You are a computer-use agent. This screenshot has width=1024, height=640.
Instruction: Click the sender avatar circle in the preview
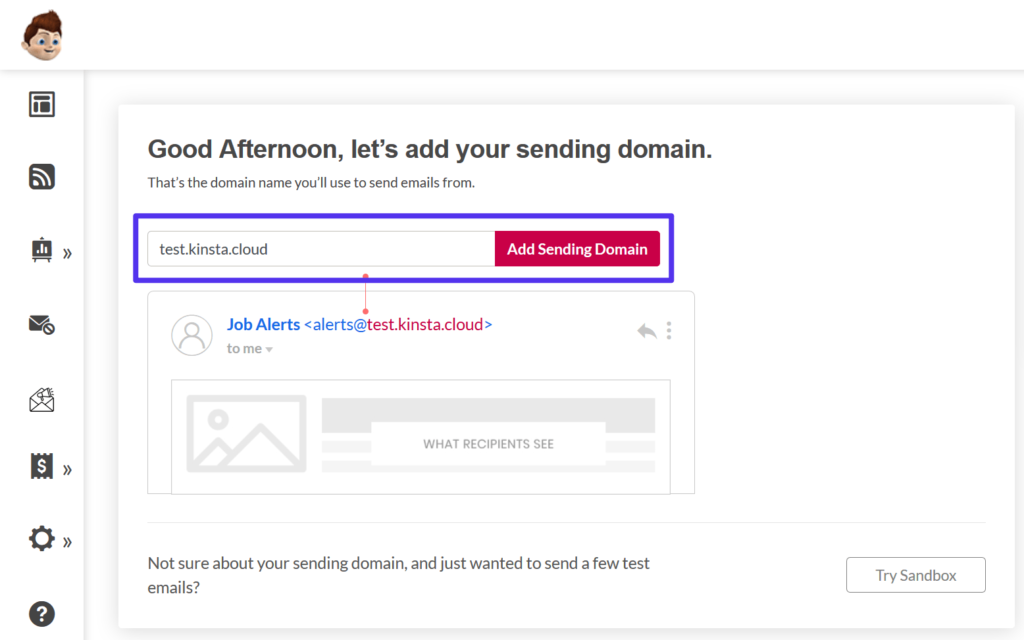tap(192, 335)
